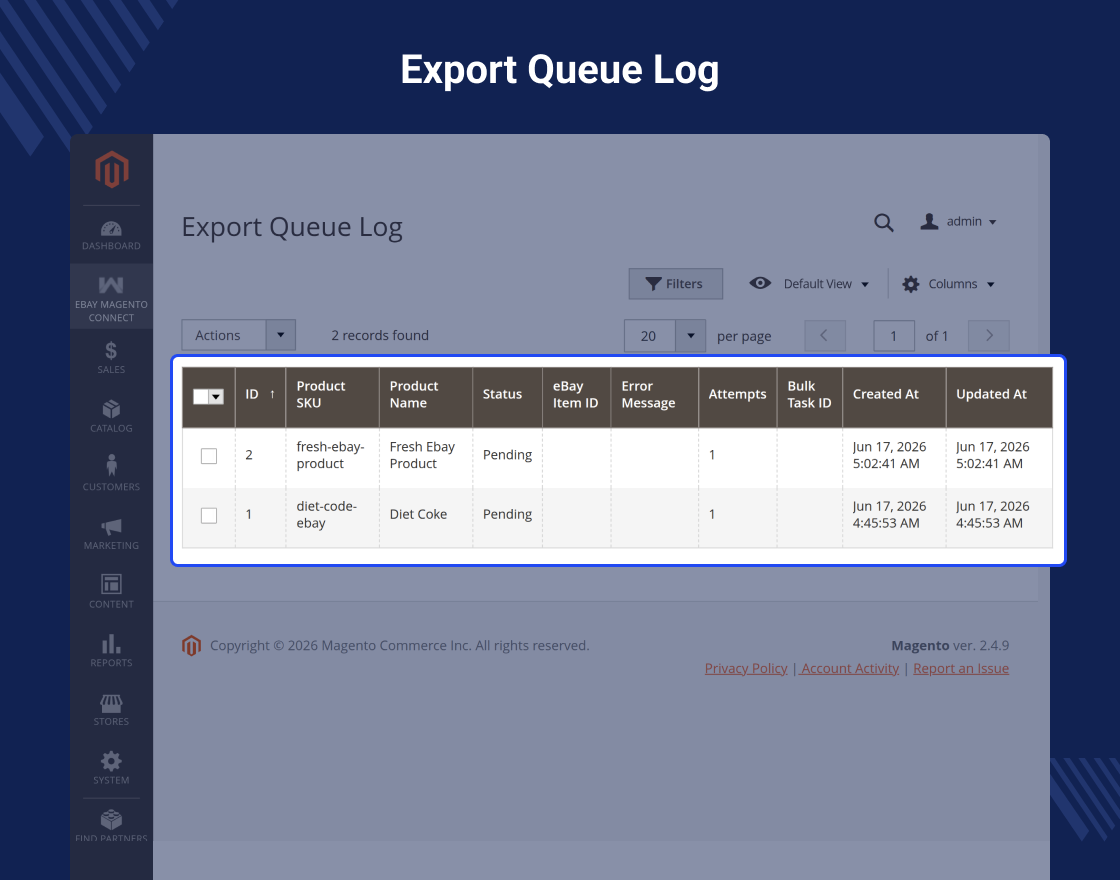This screenshot has height=880, width=1120.
Task: Click the Magento footer logo
Action: pyautogui.click(x=191, y=646)
